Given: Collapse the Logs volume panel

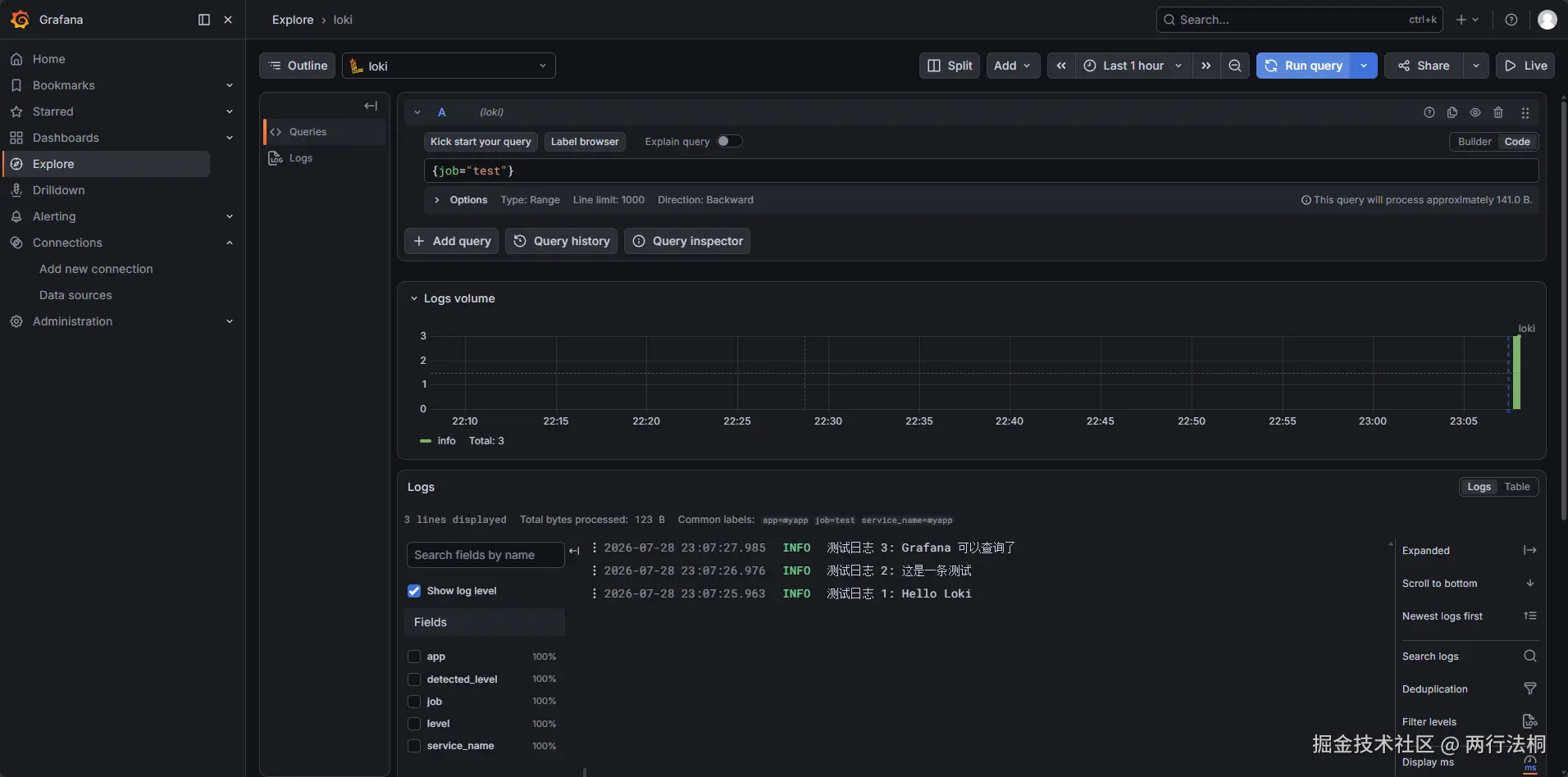Looking at the screenshot, I should tap(414, 298).
